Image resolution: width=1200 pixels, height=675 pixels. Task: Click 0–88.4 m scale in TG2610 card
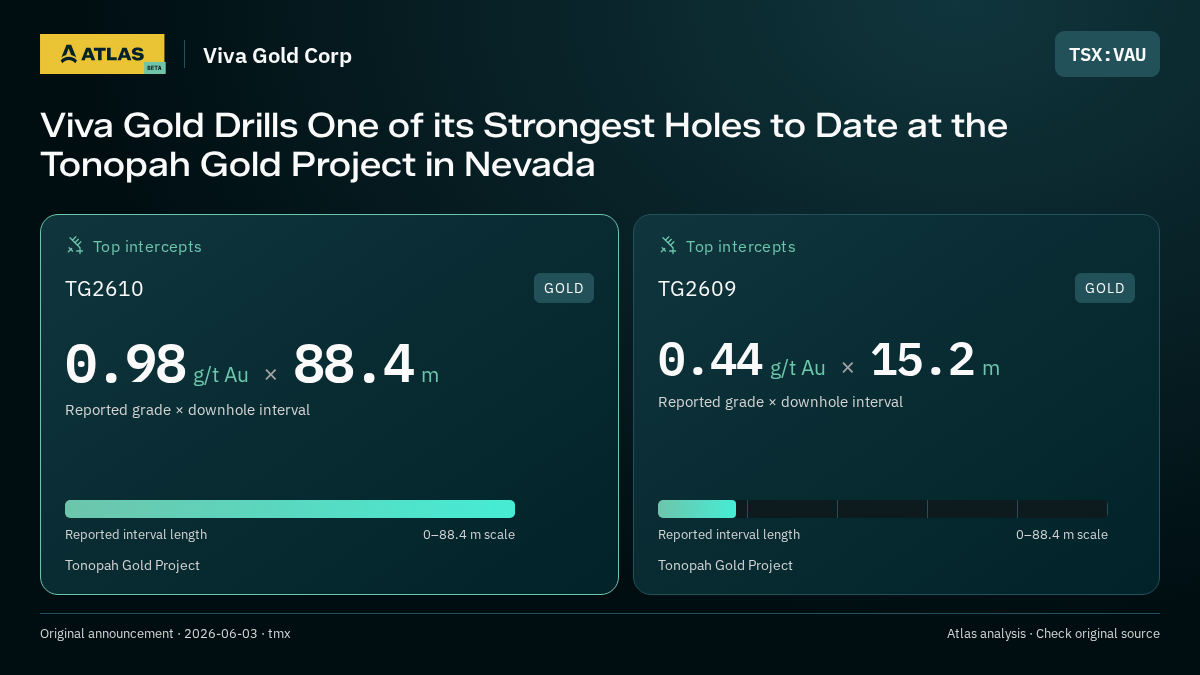pyautogui.click(x=469, y=535)
